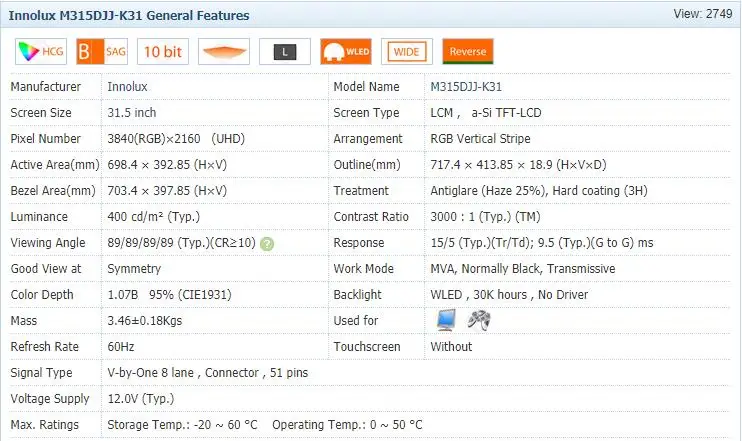Click the landscape L orientation icon
Screen dimensions: 742x441
point(285,52)
